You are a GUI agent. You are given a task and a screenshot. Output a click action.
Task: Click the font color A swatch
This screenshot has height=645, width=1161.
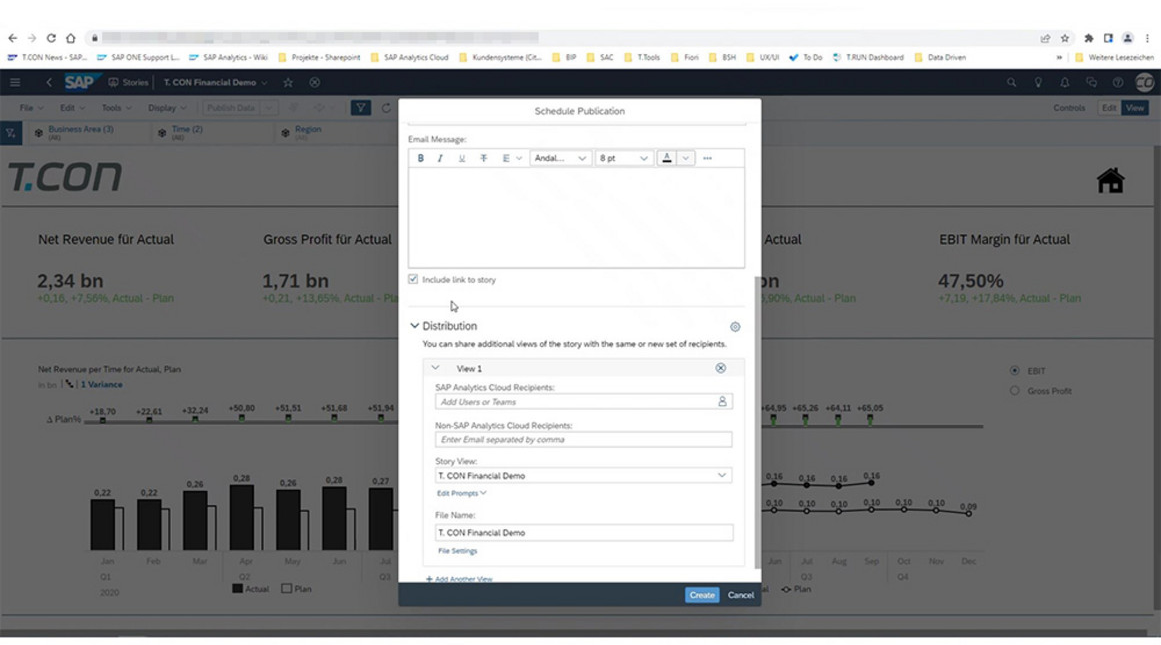[666, 158]
